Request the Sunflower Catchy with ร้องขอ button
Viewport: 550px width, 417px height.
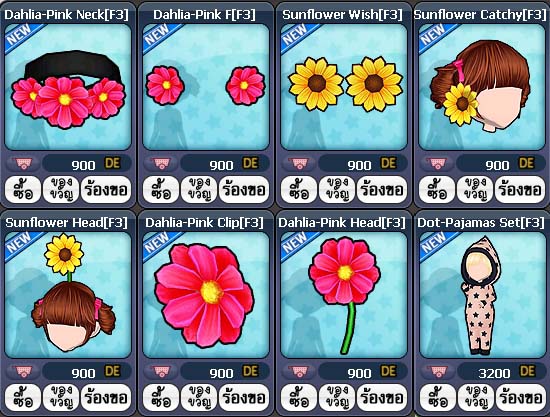(x=520, y=190)
